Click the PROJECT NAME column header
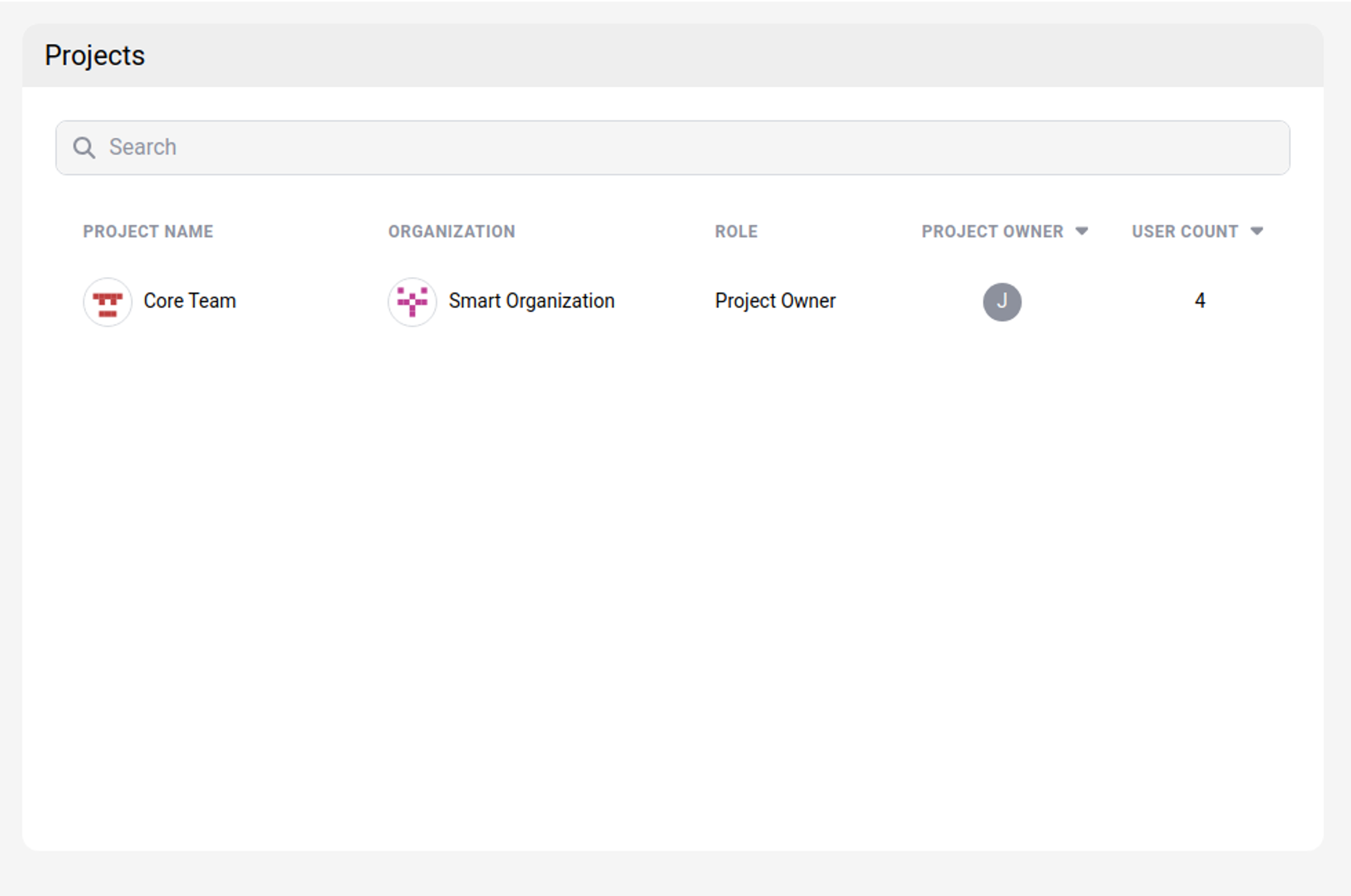Image resolution: width=1351 pixels, height=896 pixels. coord(148,231)
